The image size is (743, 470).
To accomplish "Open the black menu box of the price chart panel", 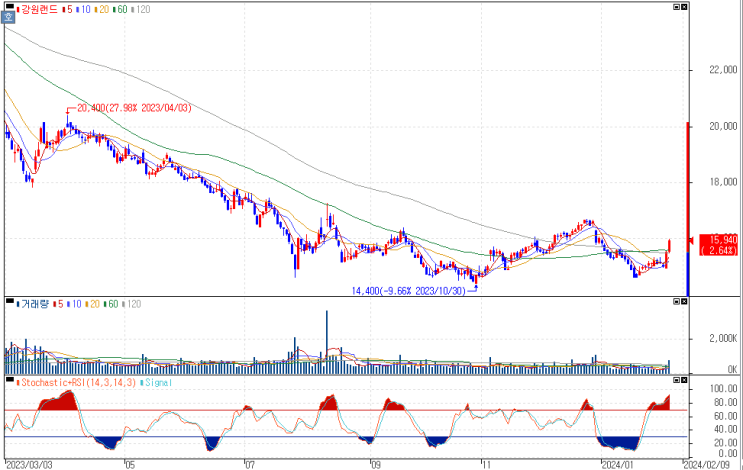I will 9,6.
